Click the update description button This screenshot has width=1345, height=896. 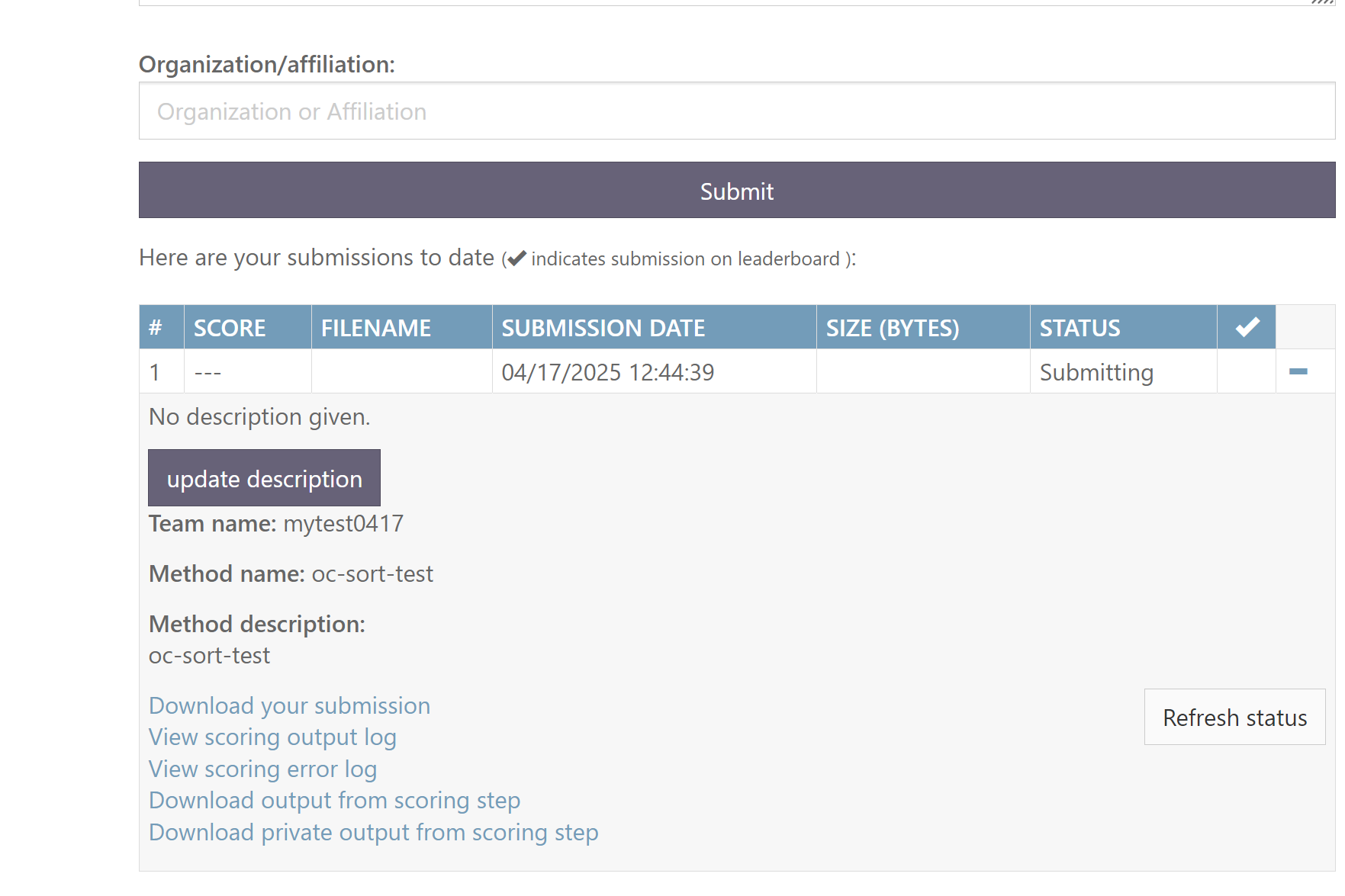click(264, 478)
